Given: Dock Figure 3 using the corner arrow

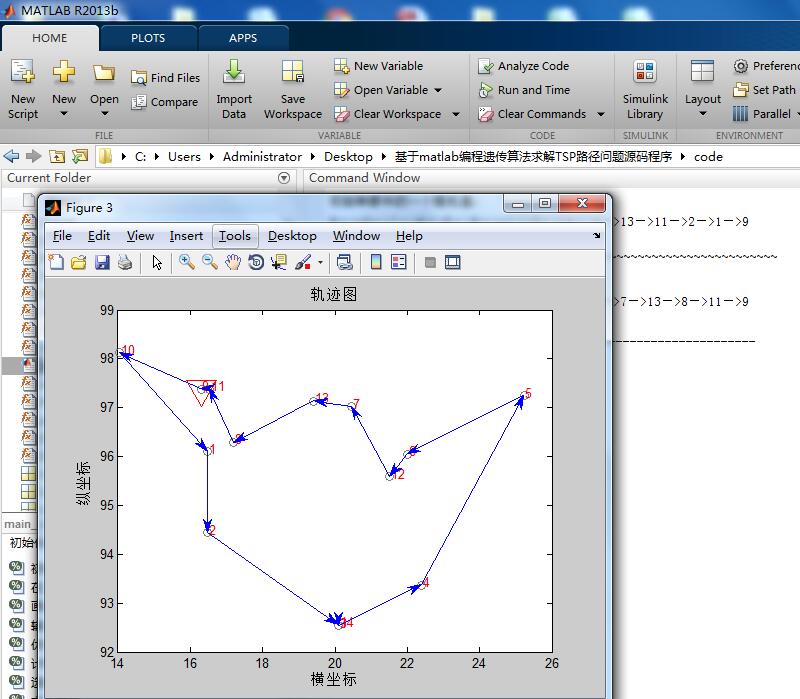Looking at the screenshot, I should click(596, 236).
